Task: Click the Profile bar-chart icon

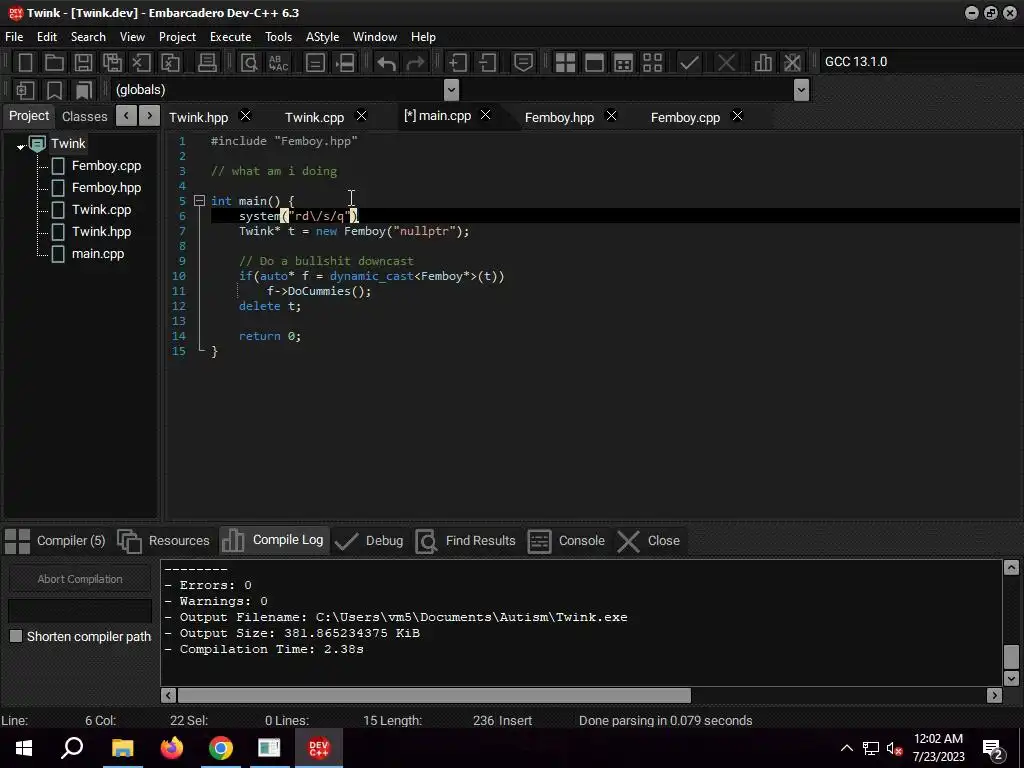Action: [762, 63]
